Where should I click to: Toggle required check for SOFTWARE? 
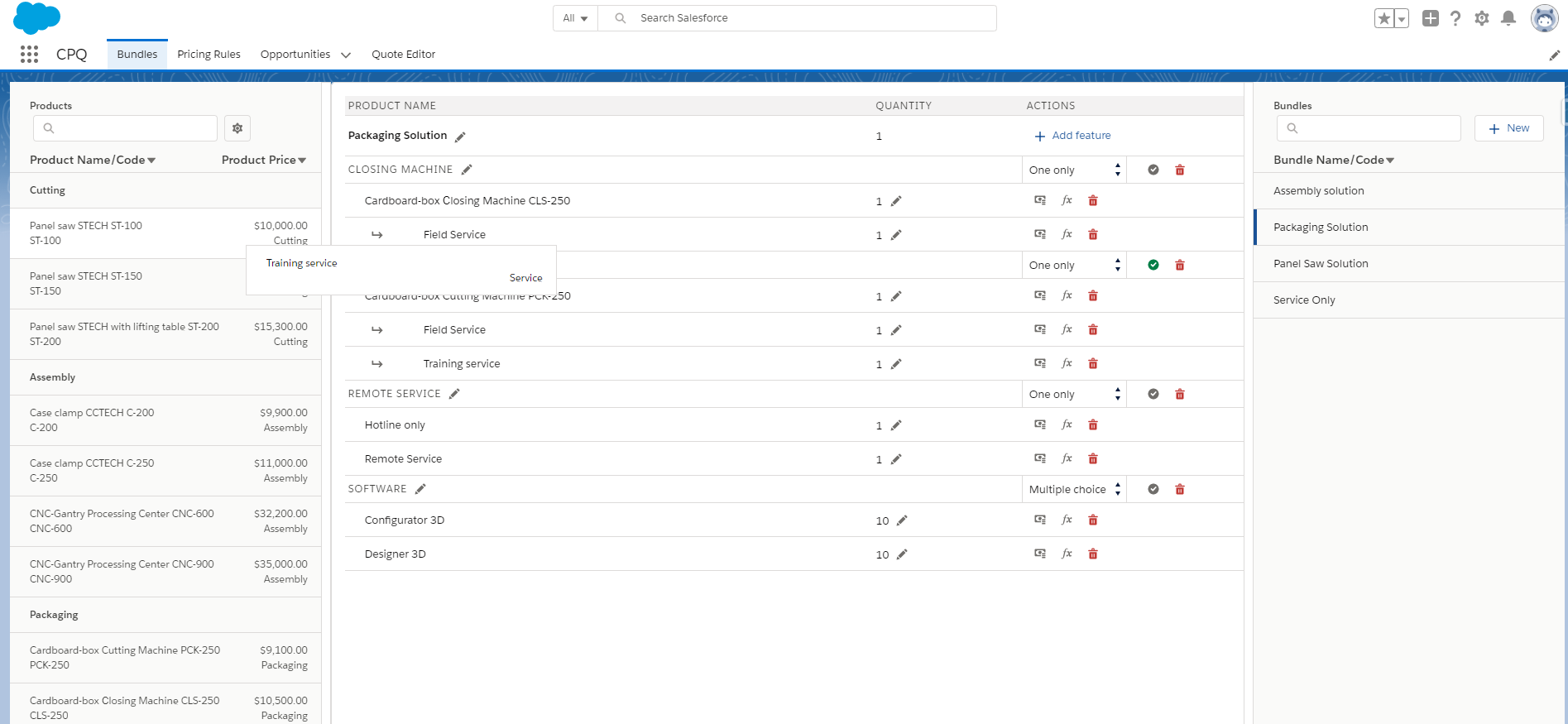pyautogui.click(x=1153, y=490)
